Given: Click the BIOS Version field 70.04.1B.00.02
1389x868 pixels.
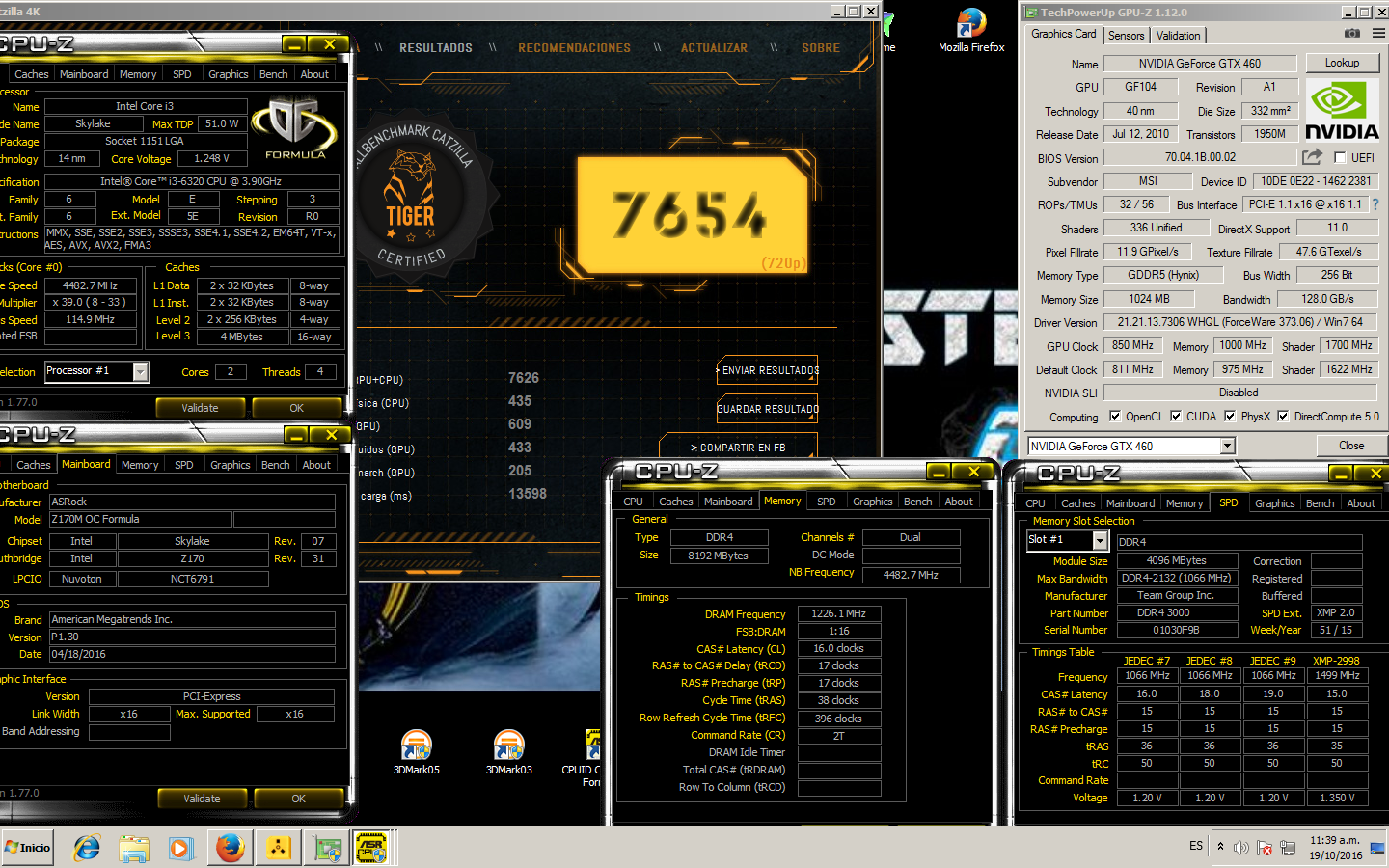Looking at the screenshot, I should pyautogui.click(x=1200, y=157).
